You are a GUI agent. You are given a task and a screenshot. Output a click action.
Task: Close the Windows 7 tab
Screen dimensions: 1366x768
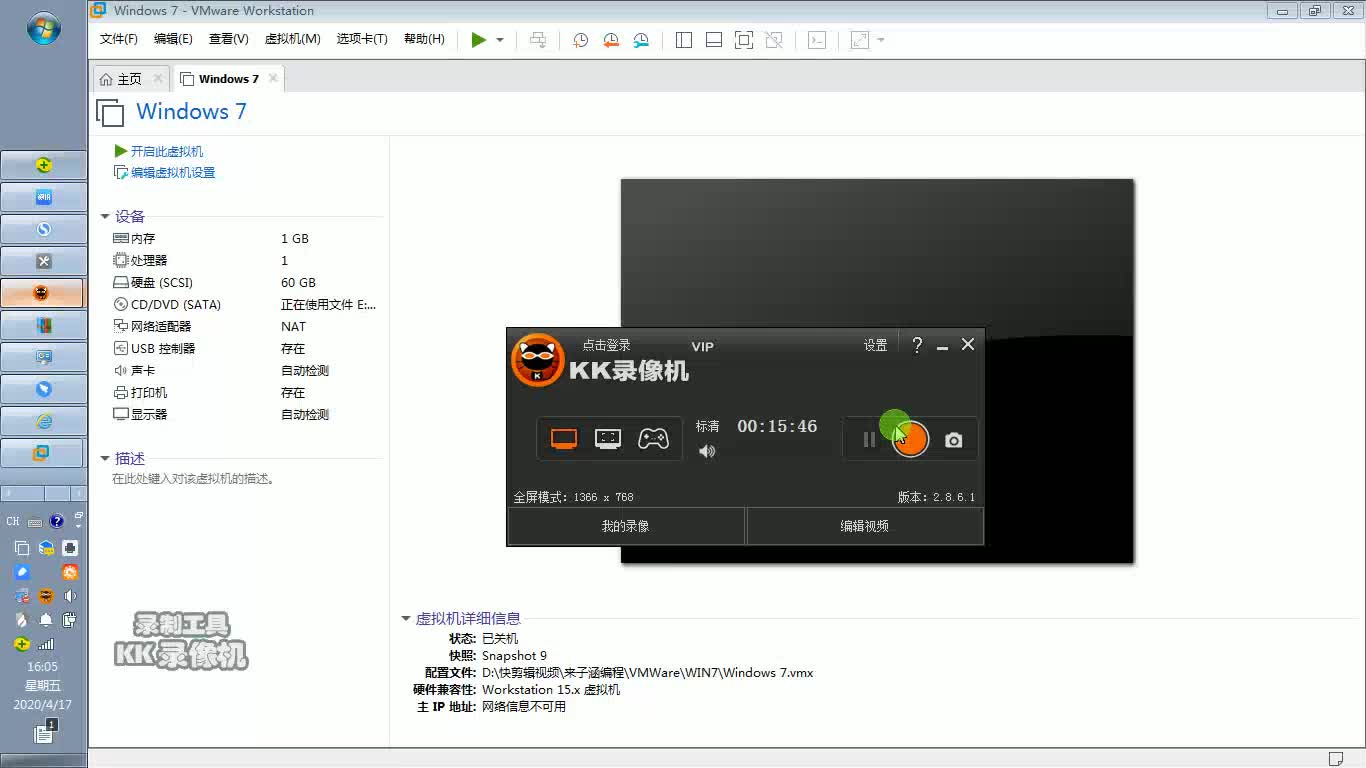(x=274, y=78)
